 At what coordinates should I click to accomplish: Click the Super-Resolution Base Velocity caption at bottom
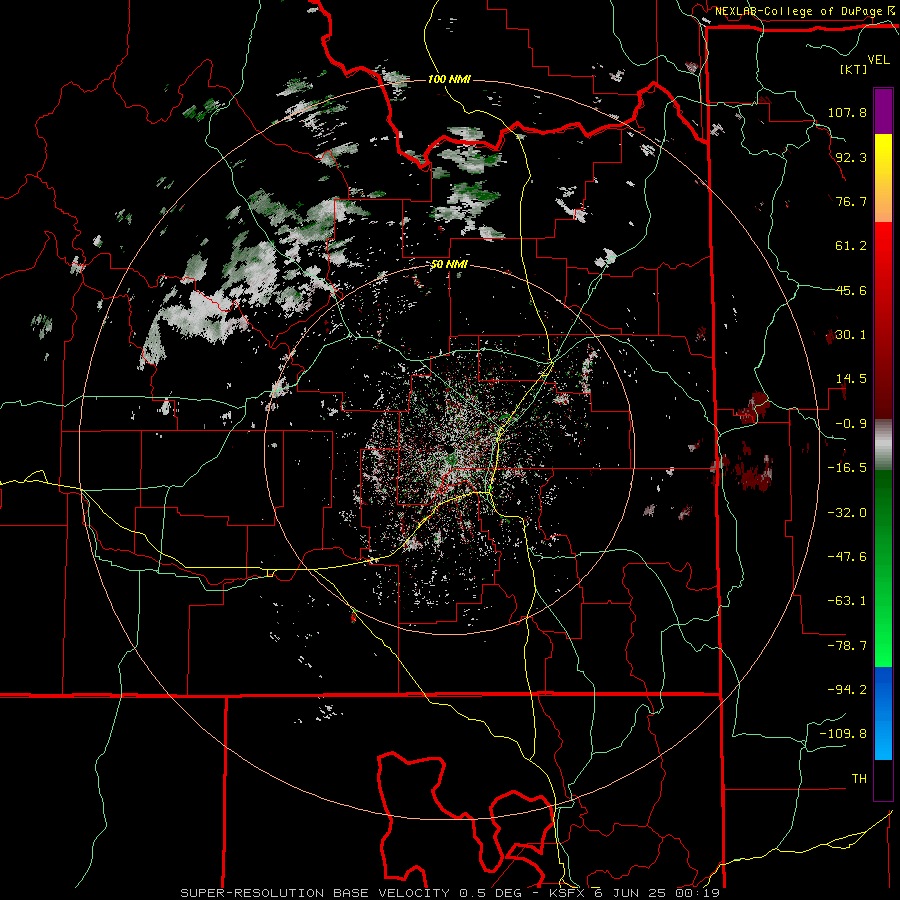(449, 893)
